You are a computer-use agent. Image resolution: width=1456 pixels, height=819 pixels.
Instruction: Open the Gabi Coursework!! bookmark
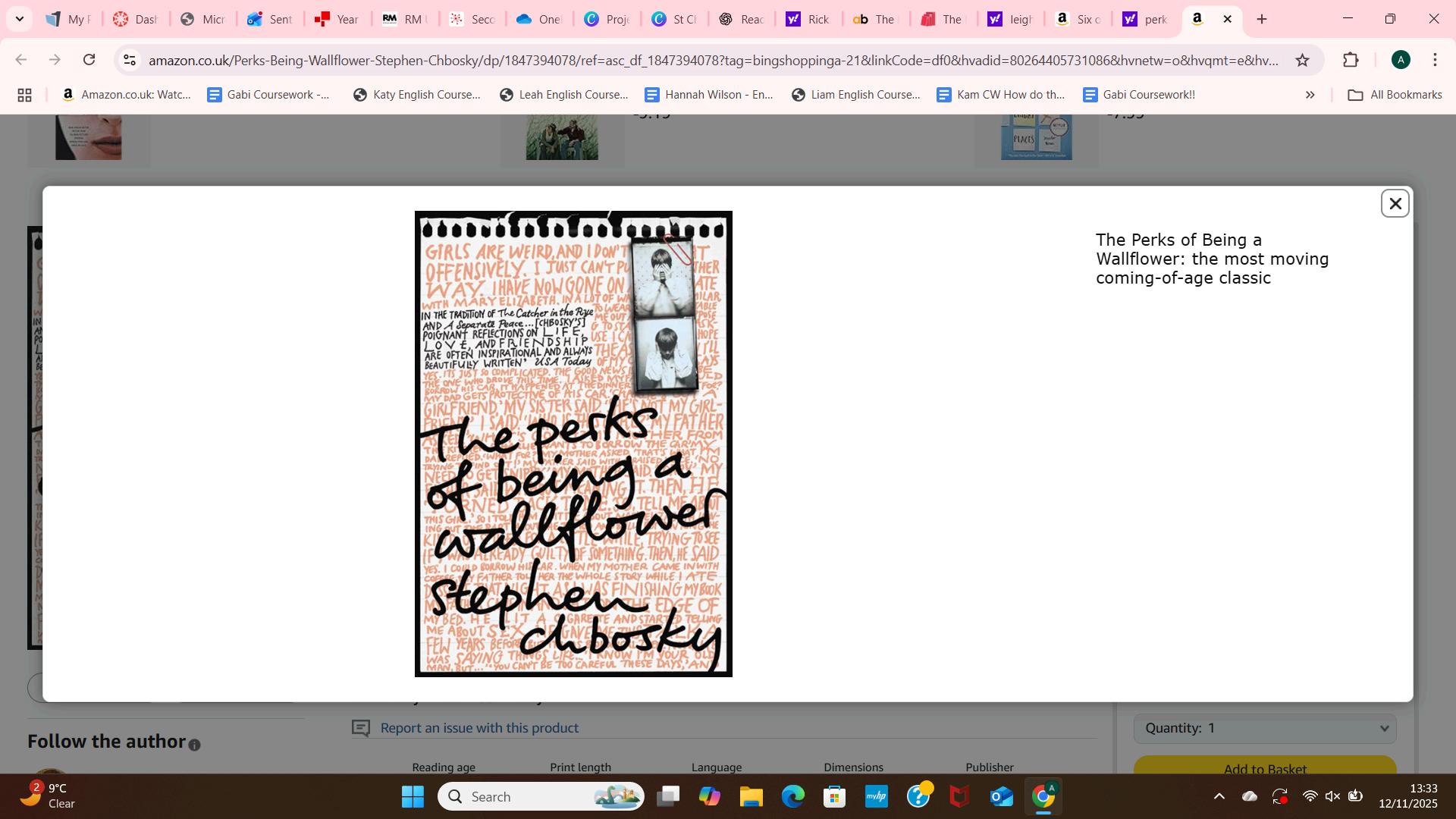pyautogui.click(x=1139, y=95)
